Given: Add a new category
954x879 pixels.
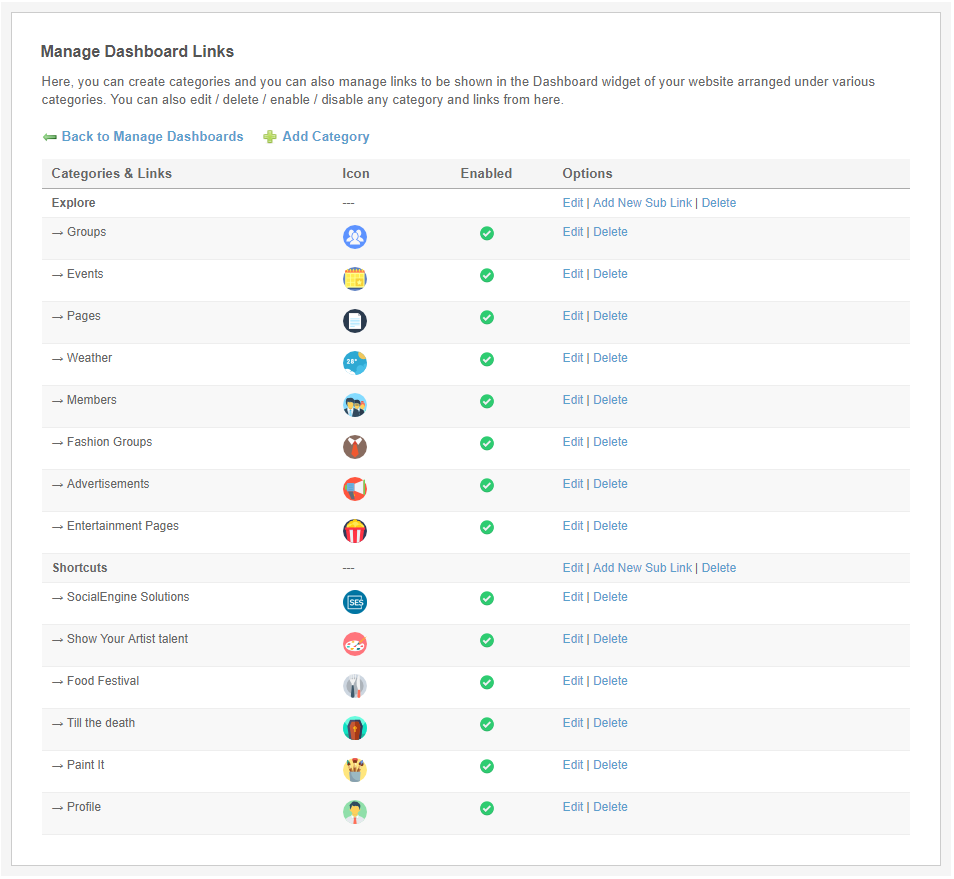Looking at the screenshot, I should point(325,137).
